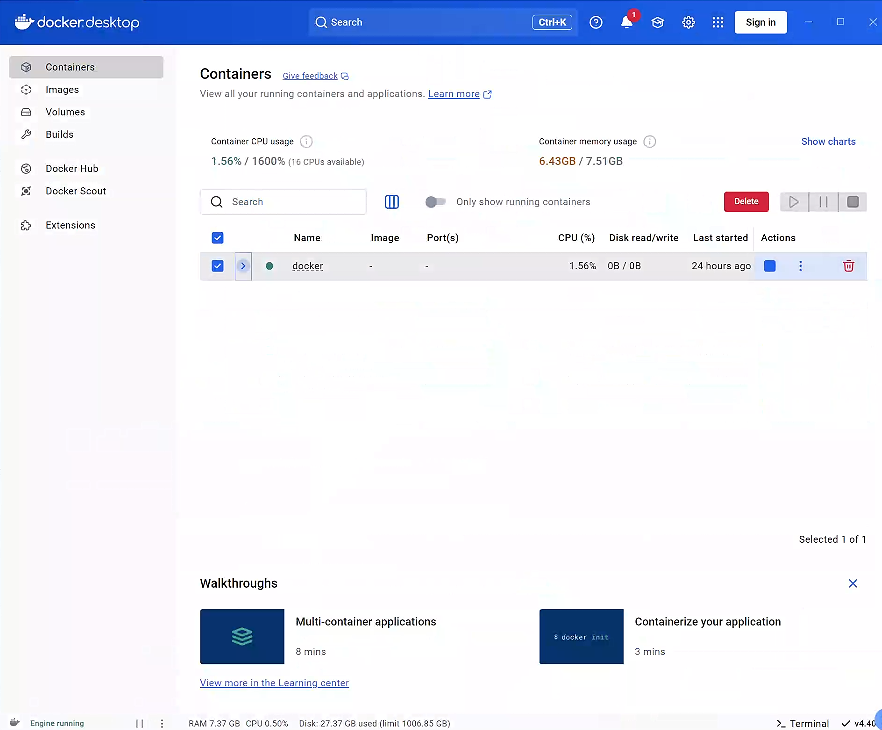Open the Containers section in the sidebar

[86, 67]
